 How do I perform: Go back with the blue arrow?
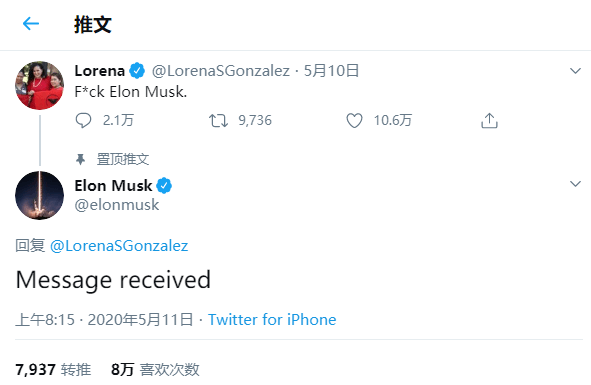pyautogui.click(x=31, y=24)
